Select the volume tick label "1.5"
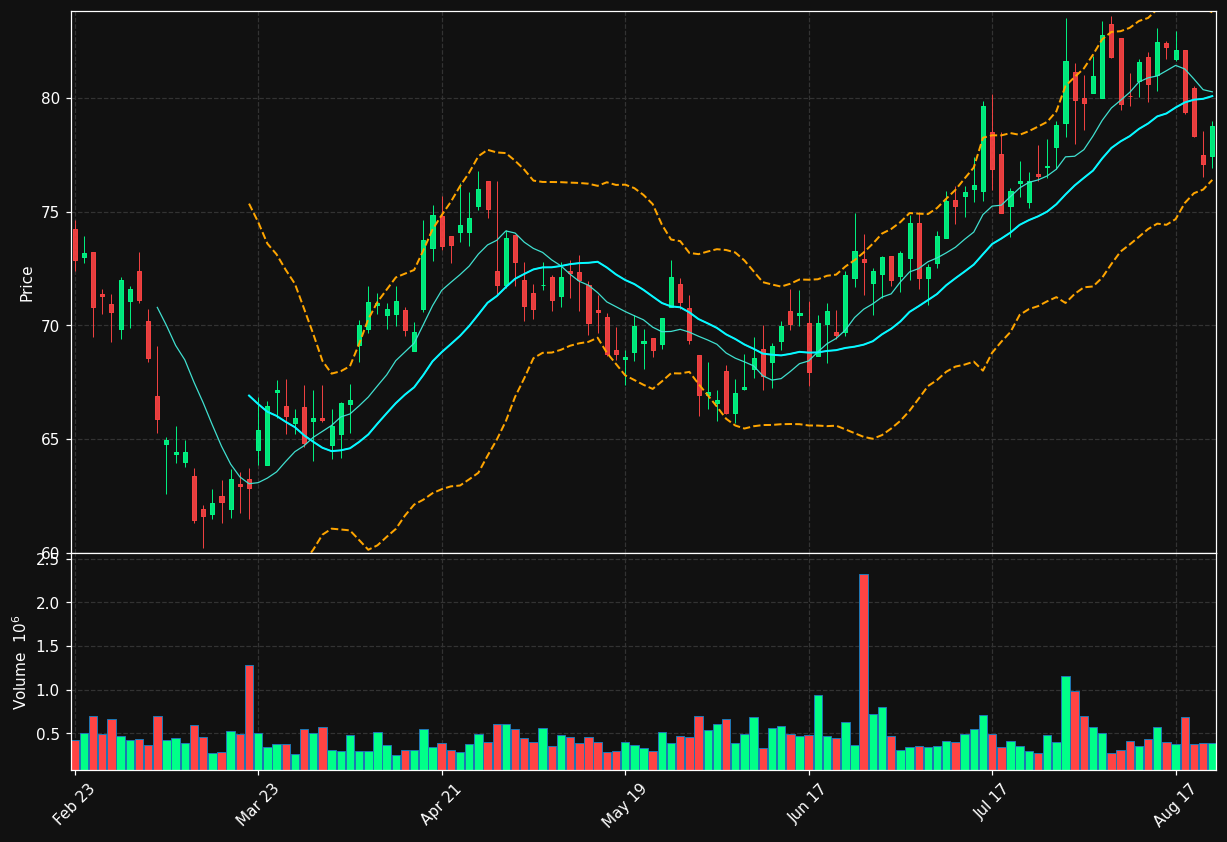 (x=48, y=647)
